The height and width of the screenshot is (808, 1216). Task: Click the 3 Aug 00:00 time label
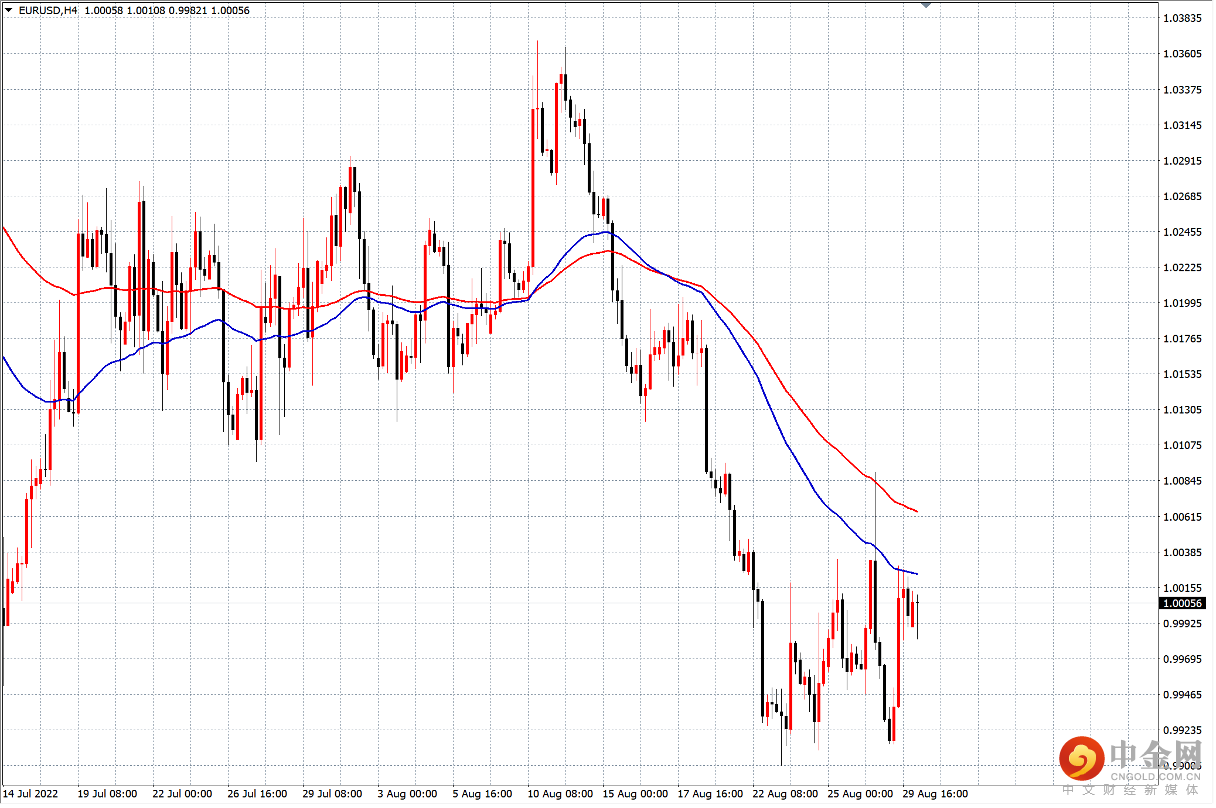pos(407,794)
